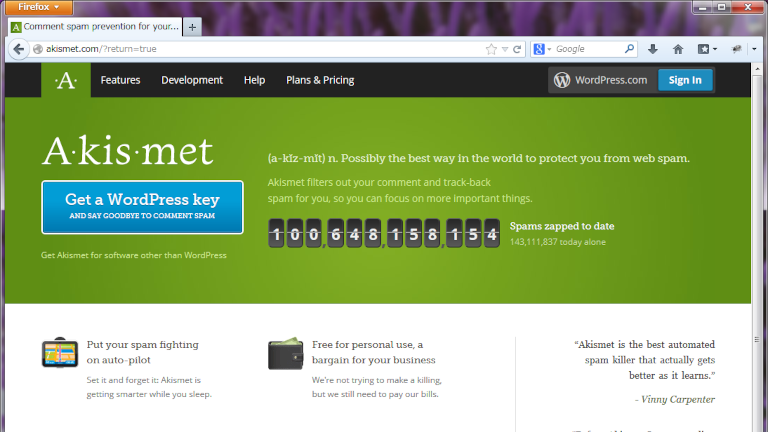Open the URL history dropdown arrow
This screenshot has height=432, width=768.
coord(505,49)
